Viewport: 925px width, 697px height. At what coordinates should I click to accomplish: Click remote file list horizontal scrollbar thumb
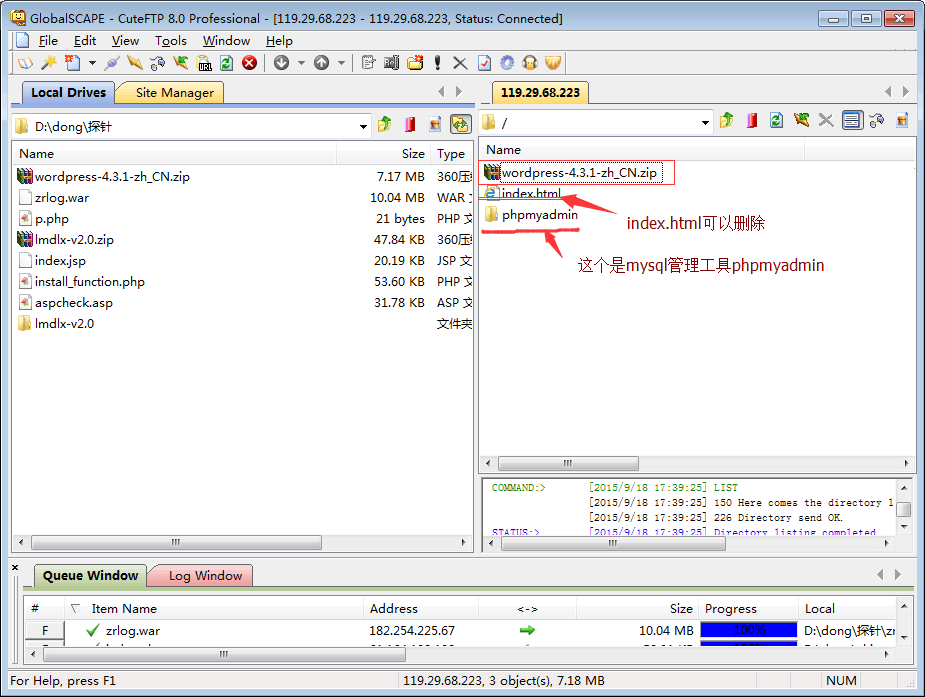568,463
